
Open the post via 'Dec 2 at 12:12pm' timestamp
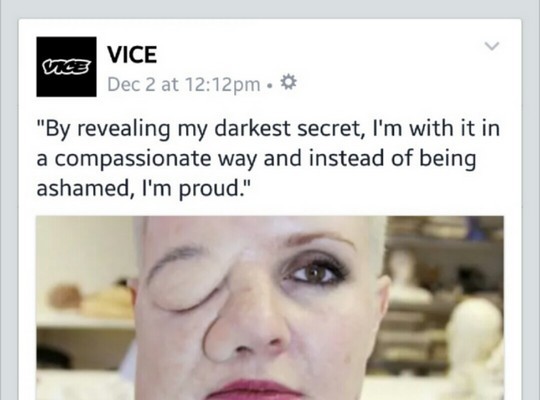click(184, 84)
